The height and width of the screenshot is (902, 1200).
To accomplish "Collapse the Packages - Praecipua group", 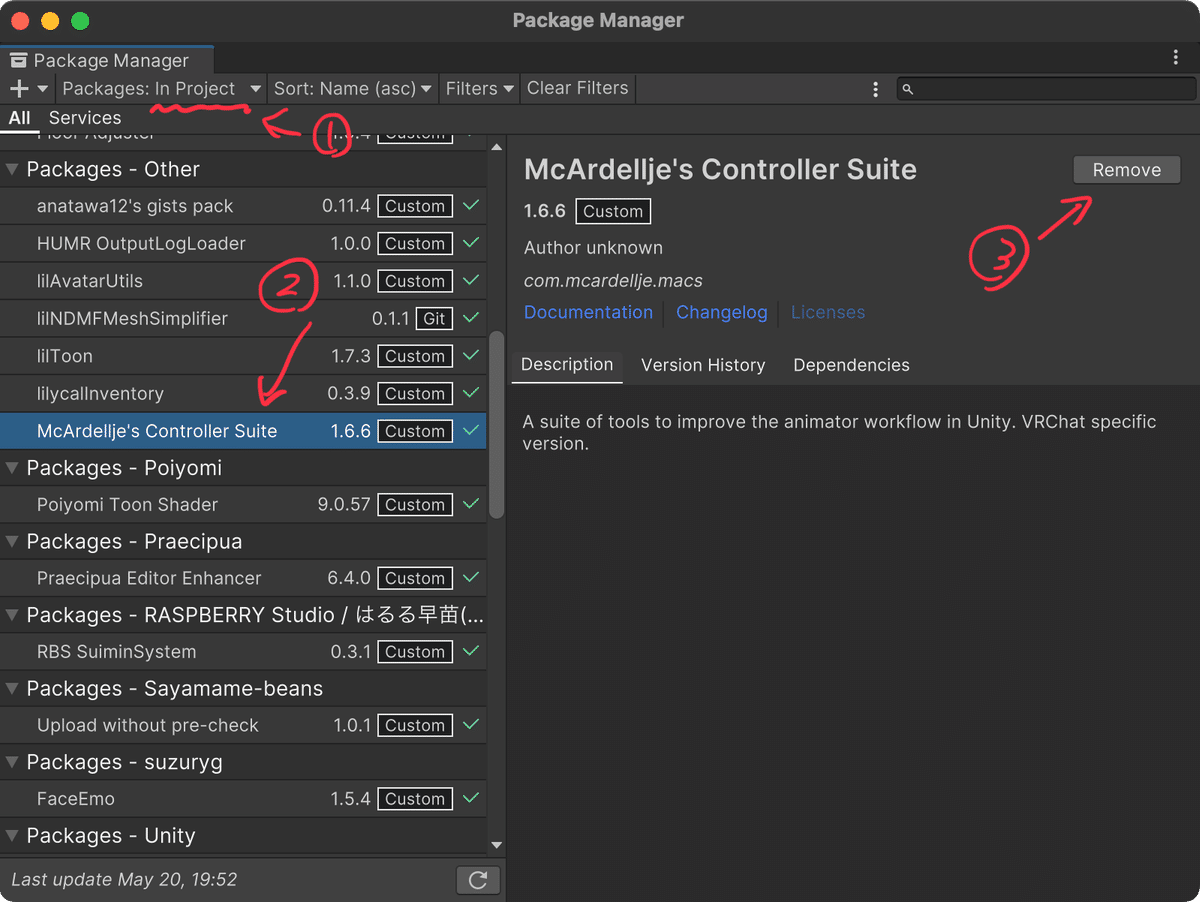I will click(x=13, y=541).
